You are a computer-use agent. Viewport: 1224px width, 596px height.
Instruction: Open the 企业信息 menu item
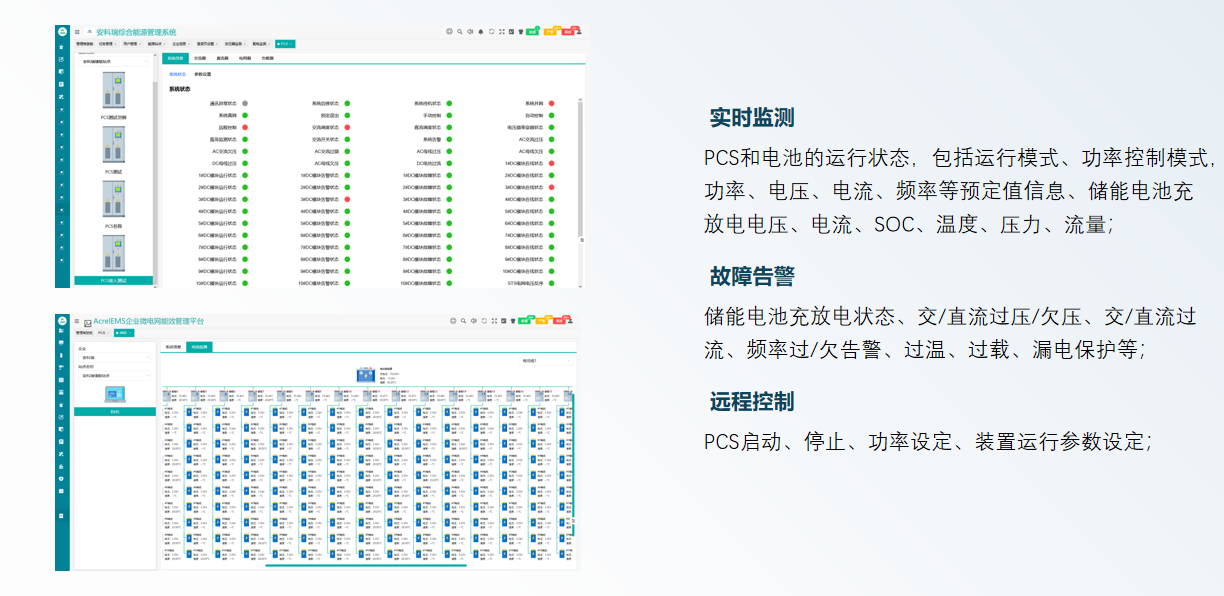[180, 44]
